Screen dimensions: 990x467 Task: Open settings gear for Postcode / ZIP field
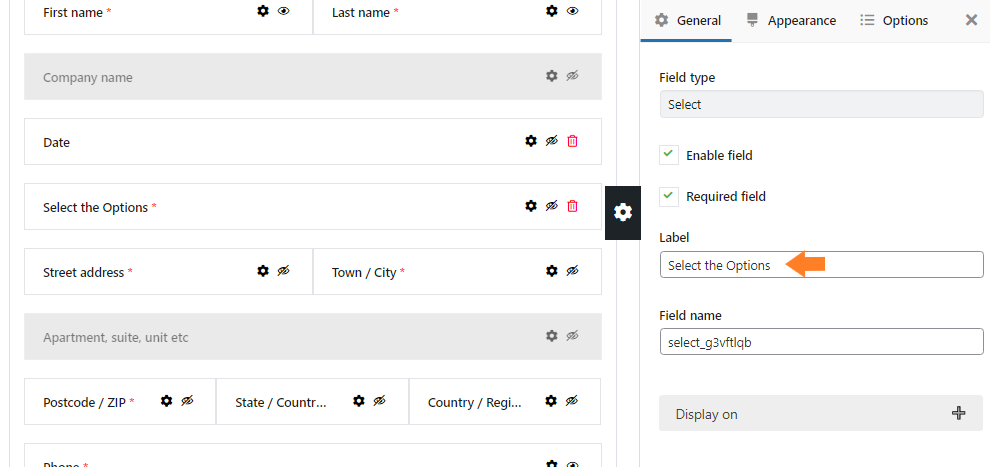(166, 401)
